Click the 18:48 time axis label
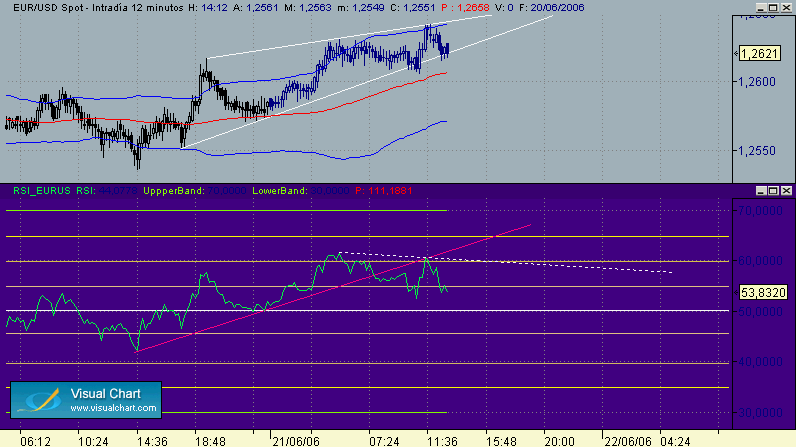The image size is (796, 447). (x=210, y=441)
